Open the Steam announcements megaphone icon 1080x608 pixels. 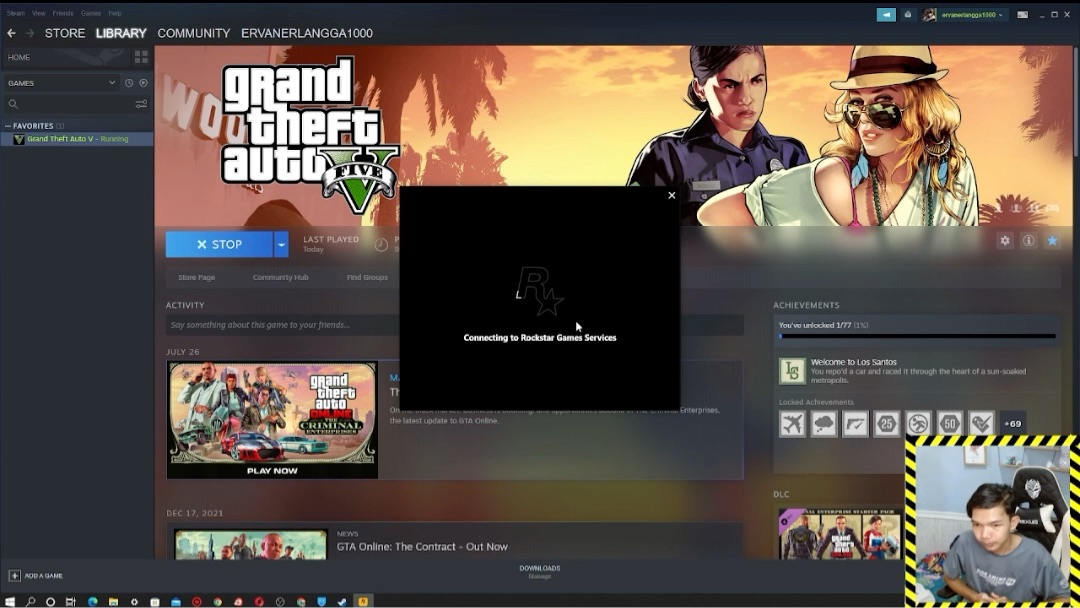point(886,14)
